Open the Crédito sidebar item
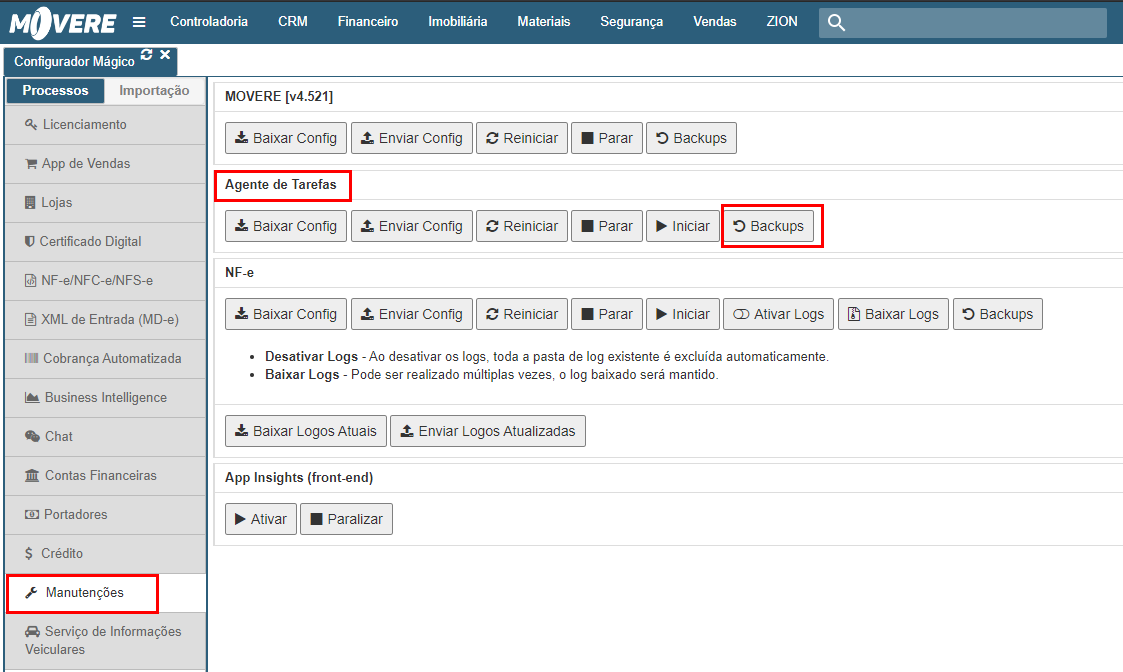 [x=105, y=553]
